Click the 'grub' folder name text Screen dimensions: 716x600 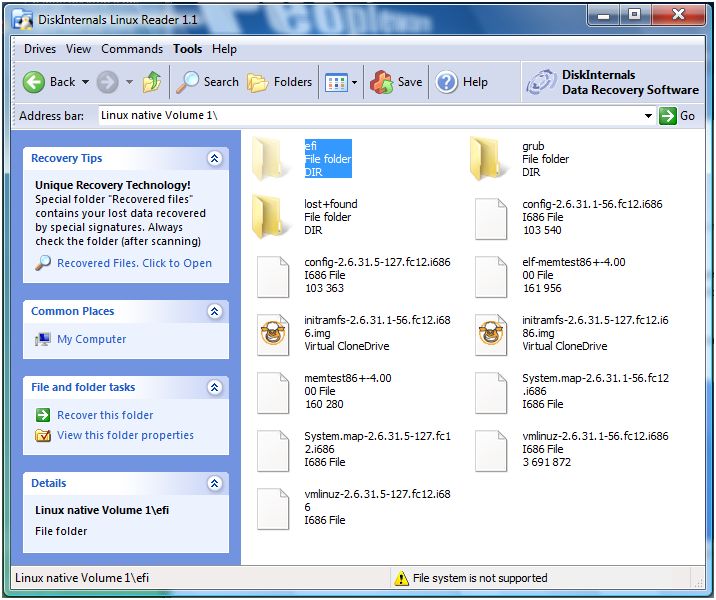[x=533, y=146]
